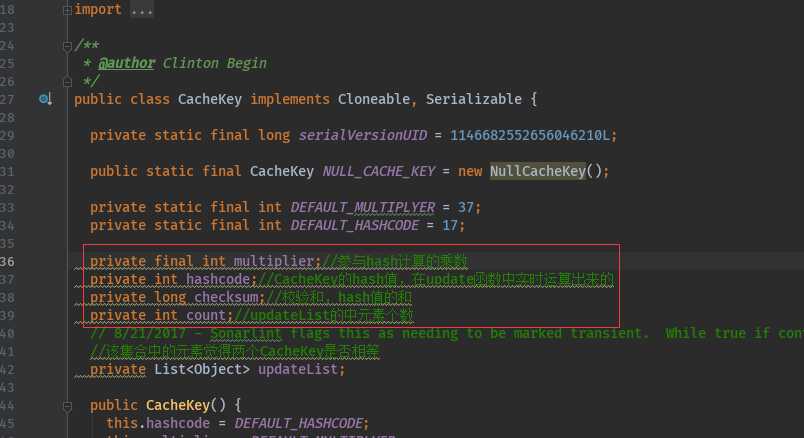
Task: Click the Cloneable interface name
Action: 374,99
